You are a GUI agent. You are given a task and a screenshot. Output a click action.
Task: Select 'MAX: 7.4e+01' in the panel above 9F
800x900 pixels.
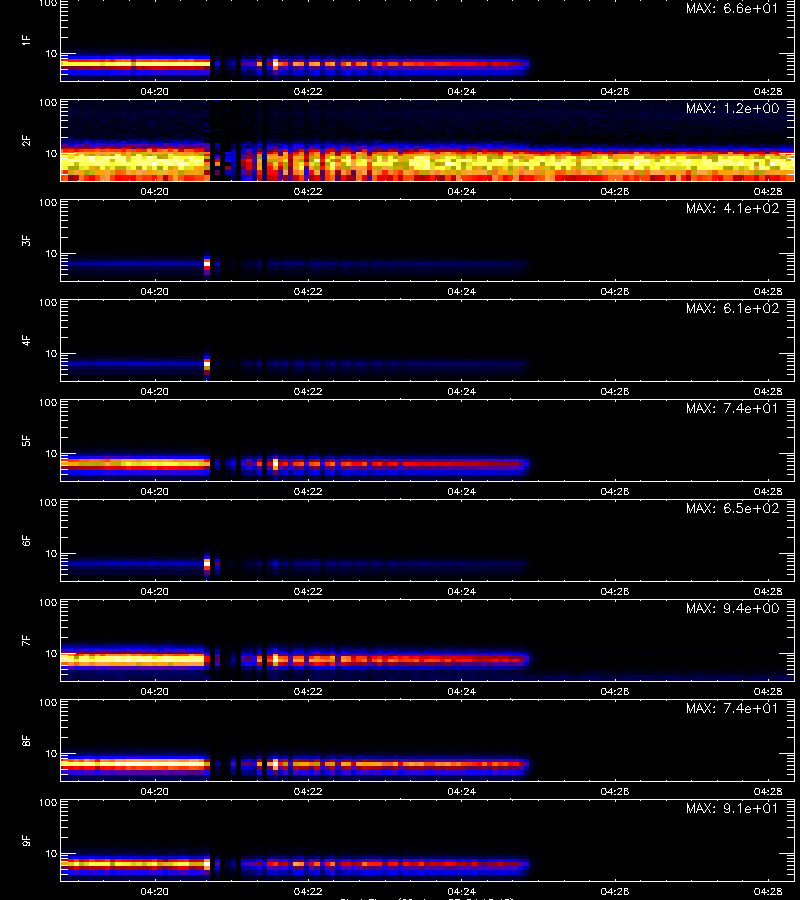pos(732,708)
